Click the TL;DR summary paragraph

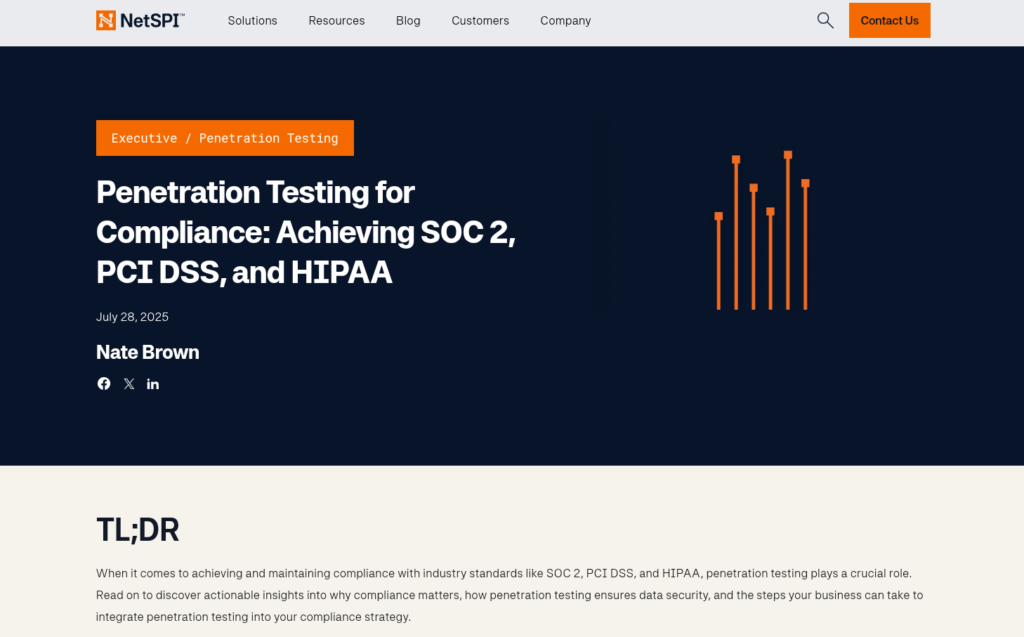click(x=509, y=595)
